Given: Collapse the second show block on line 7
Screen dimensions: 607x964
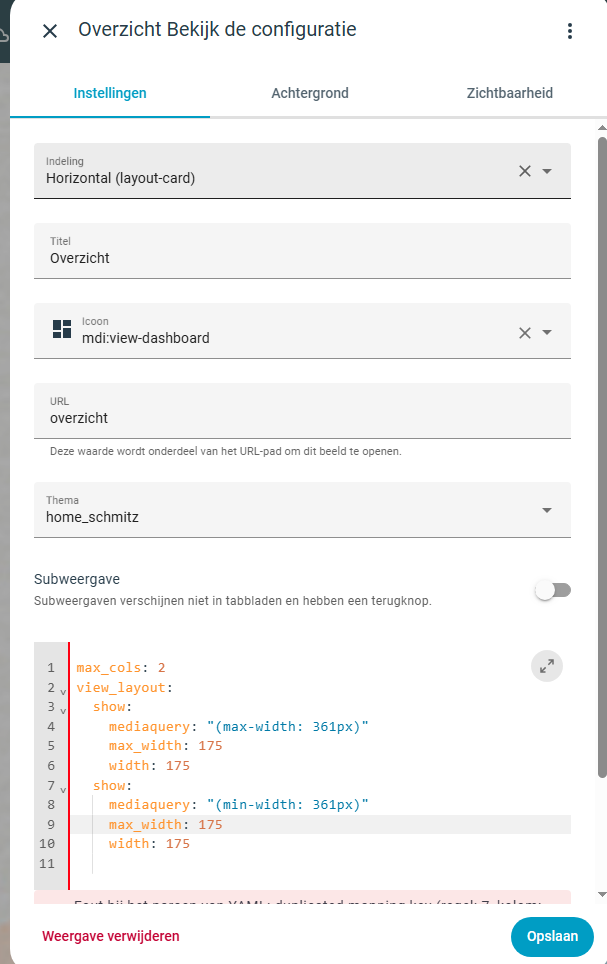Looking at the screenshot, I should [63, 789].
